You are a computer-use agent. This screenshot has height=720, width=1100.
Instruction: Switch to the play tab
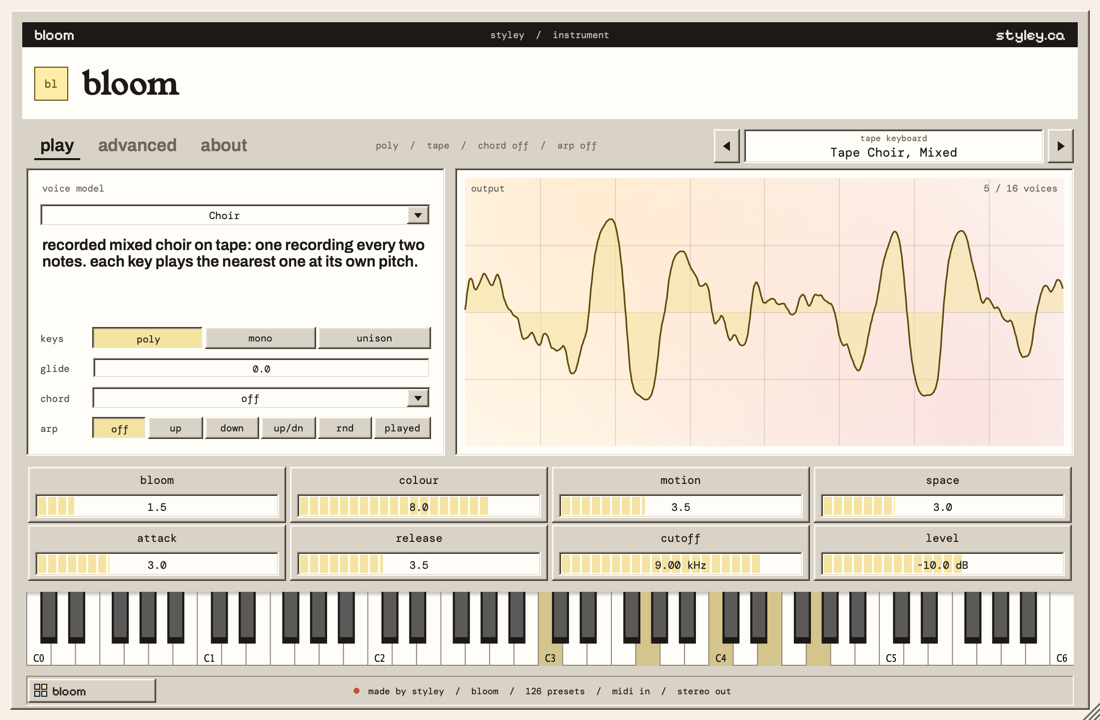tap(57, 145)
